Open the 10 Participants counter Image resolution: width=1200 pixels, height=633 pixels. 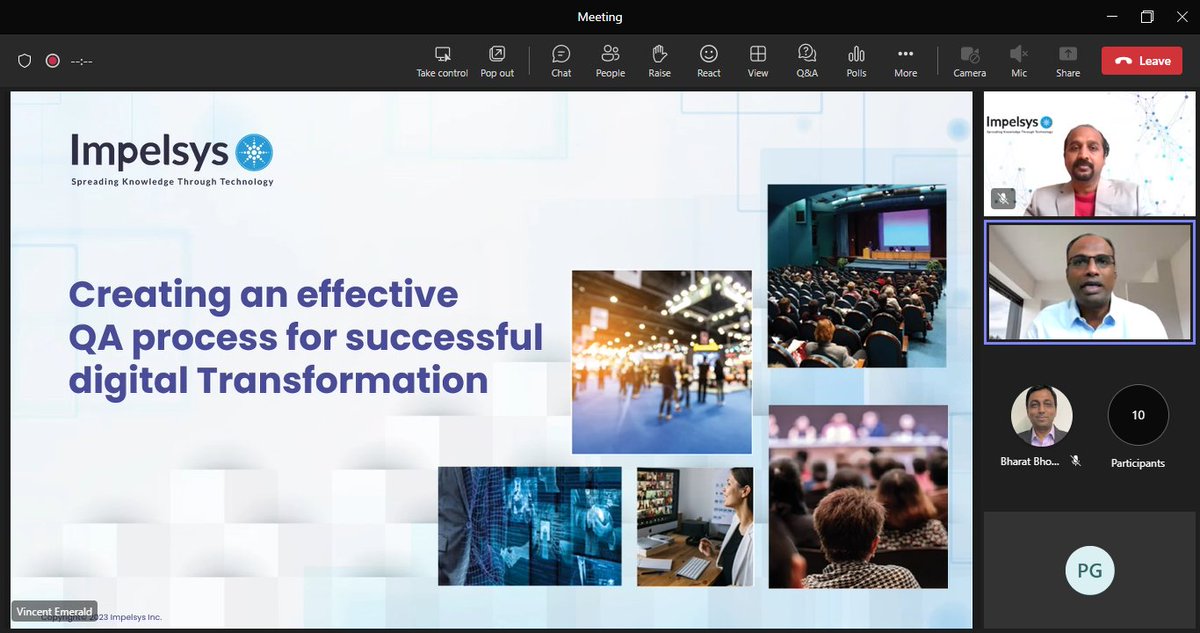[1137, 413]
